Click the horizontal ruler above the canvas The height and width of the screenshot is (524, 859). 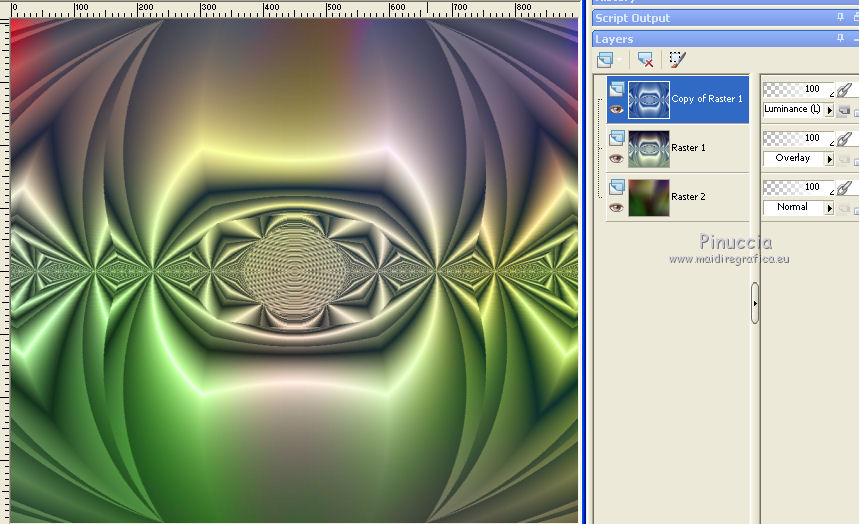(295, 10)
